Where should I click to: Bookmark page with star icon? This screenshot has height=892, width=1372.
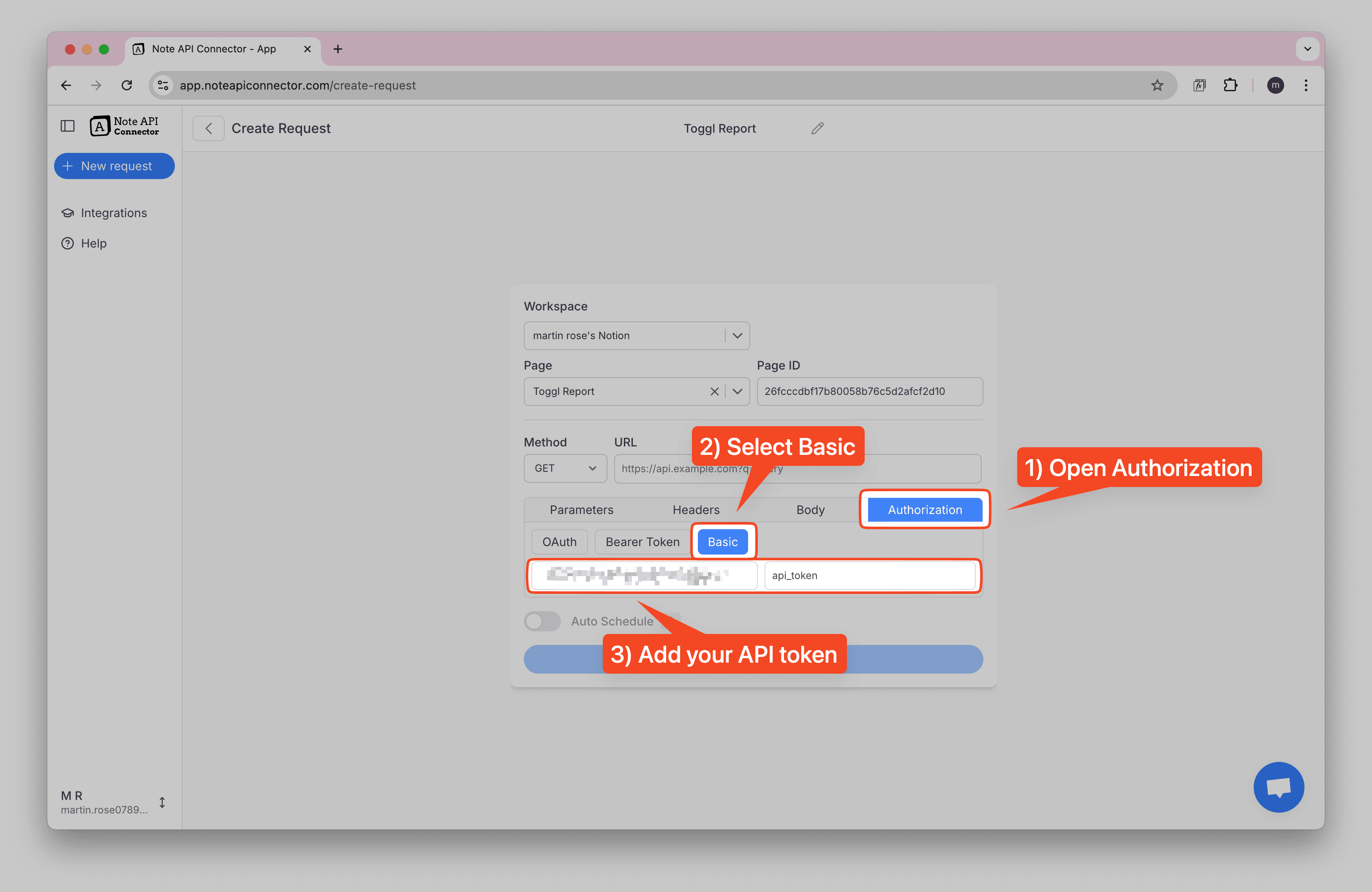click(x=1157, y=85)
